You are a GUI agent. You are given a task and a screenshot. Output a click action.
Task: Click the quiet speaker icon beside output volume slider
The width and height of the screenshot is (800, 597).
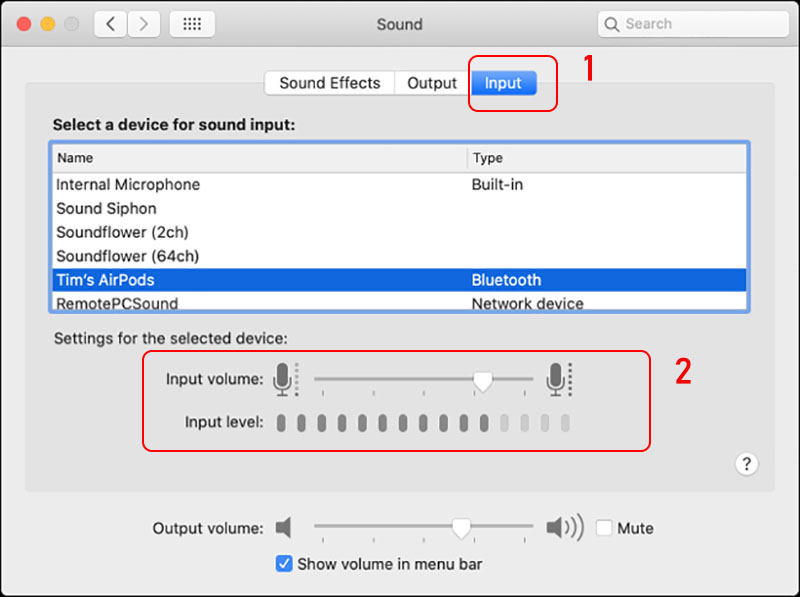(x=285, y=528)
